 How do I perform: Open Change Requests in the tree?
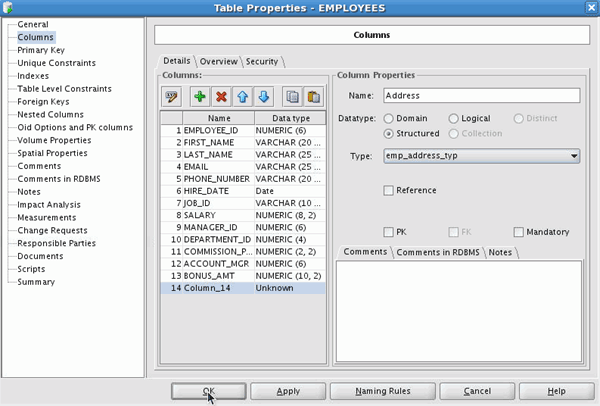(x=52, y=230)
